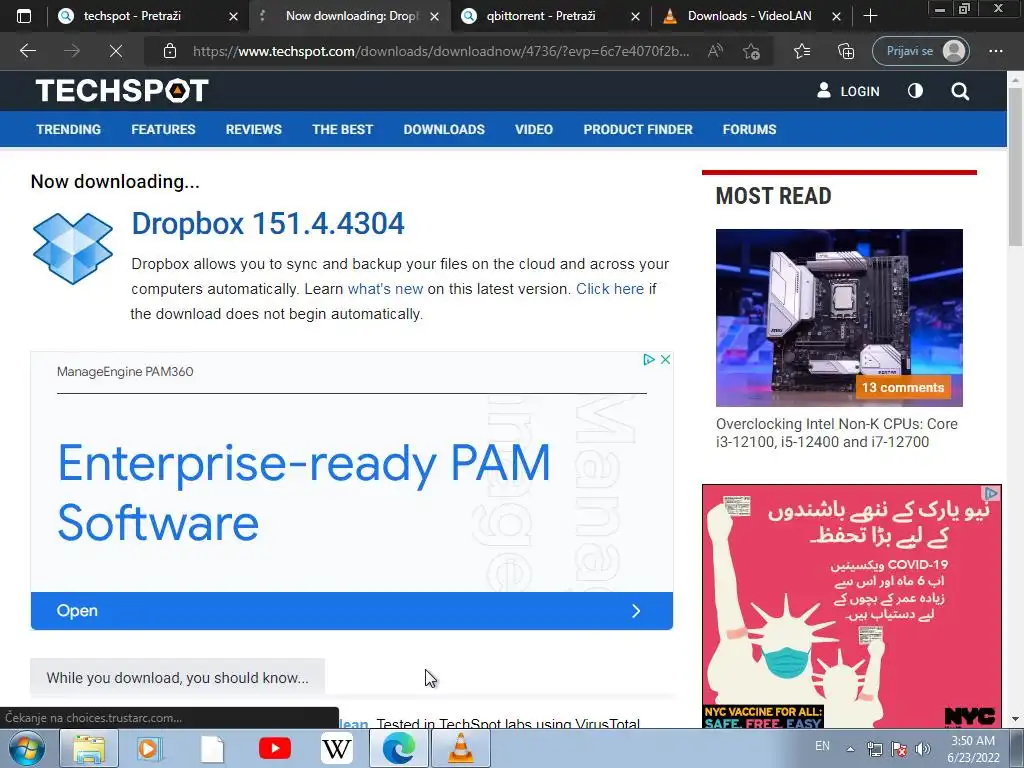Image resolution: width=1024 pixels, height=768 pixels.
Task: Open the Favorites list icon
Action: [802, 51]
